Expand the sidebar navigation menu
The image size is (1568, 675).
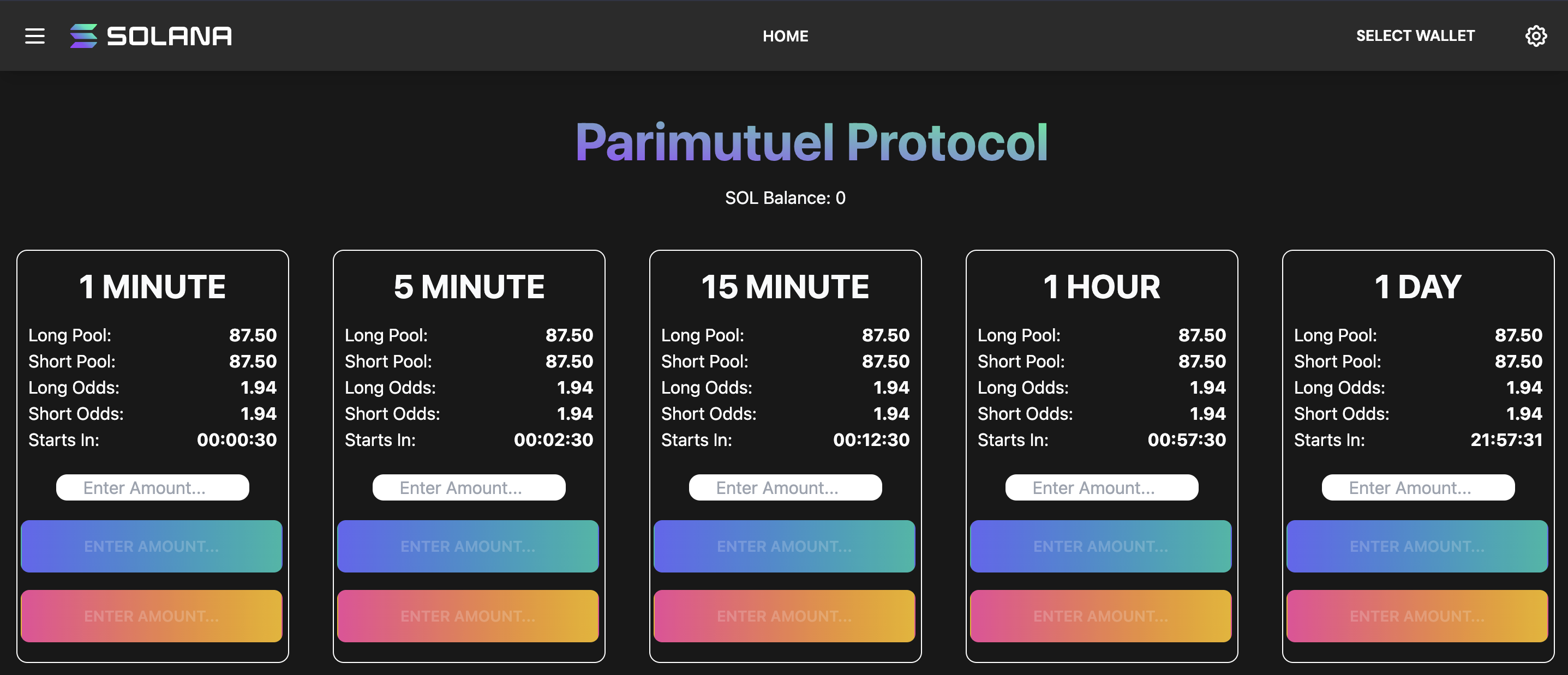coord(34,34)
